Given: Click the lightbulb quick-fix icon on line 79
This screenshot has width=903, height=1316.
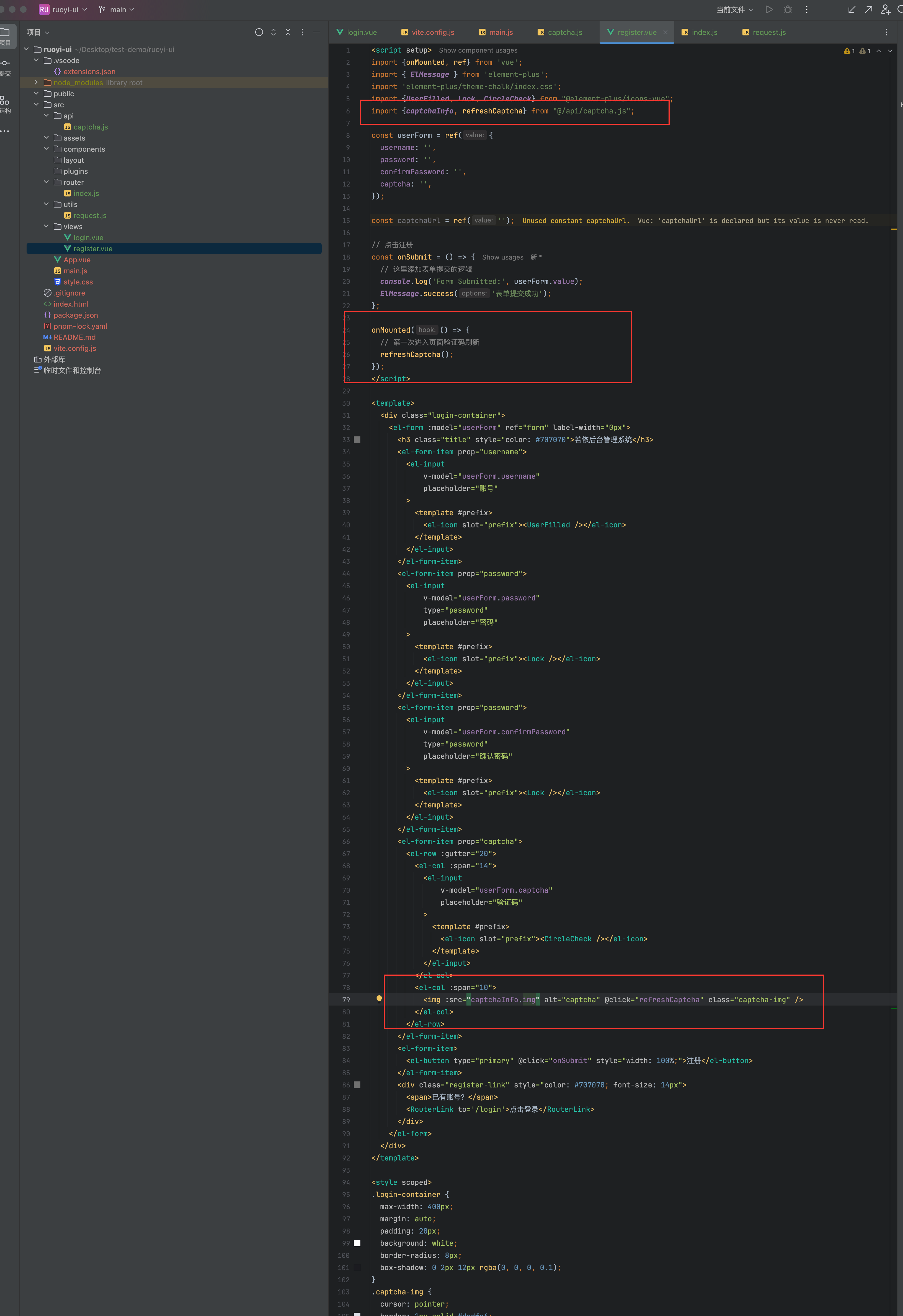Looking at the screenshot, I should click(x=379, y=999).
